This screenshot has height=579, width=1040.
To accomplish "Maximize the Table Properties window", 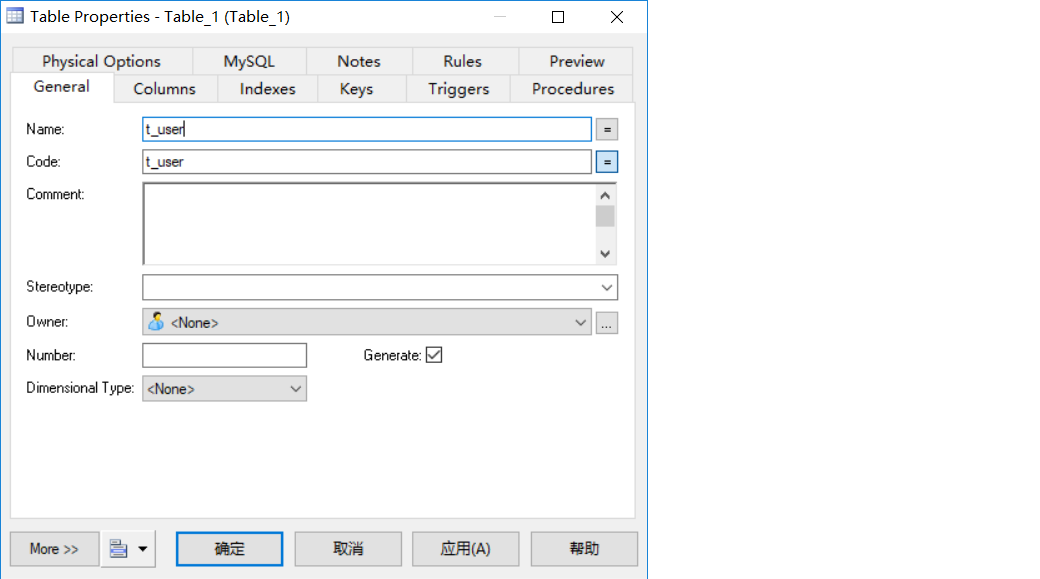I will coord(558,17).
